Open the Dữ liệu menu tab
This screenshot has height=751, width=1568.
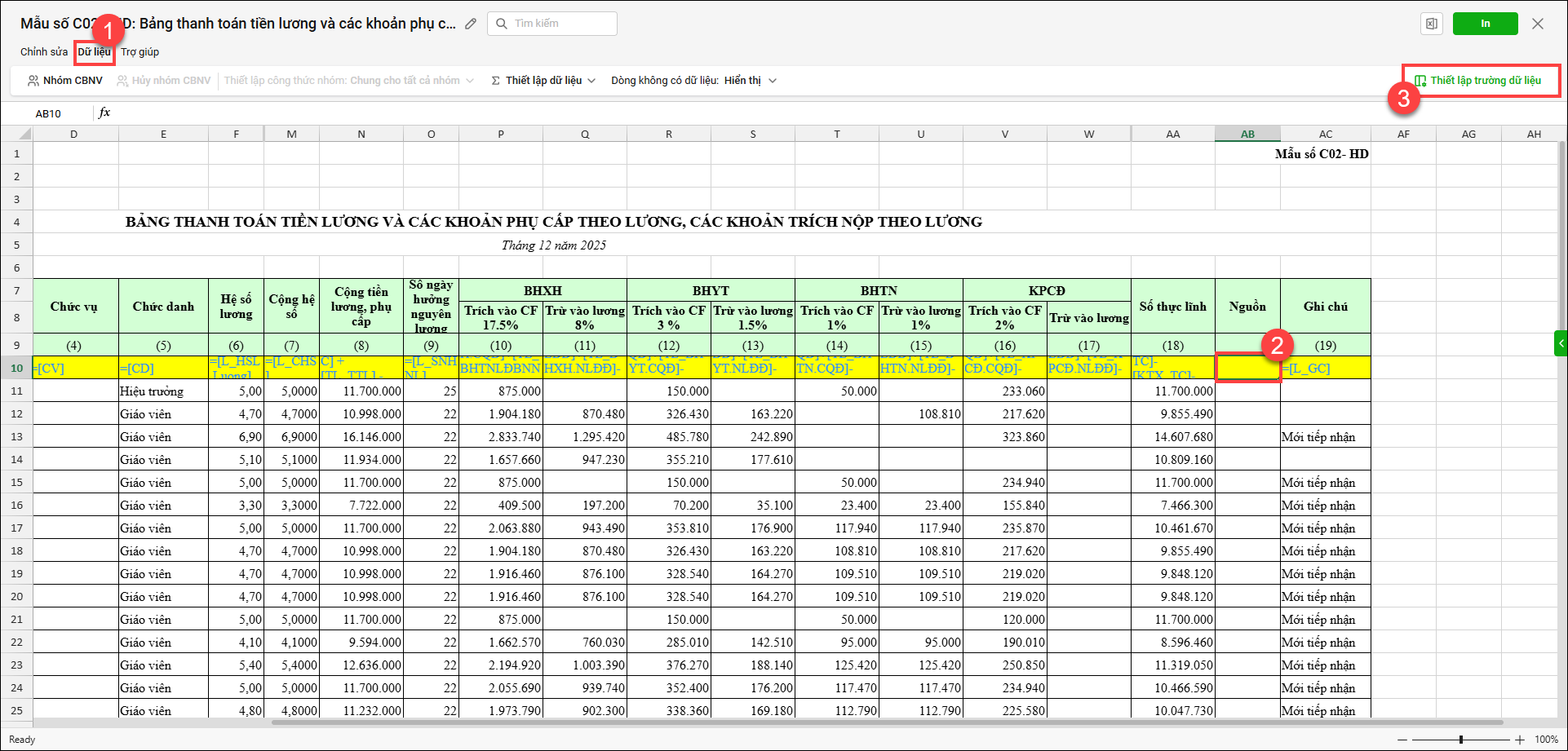(94, 52)
